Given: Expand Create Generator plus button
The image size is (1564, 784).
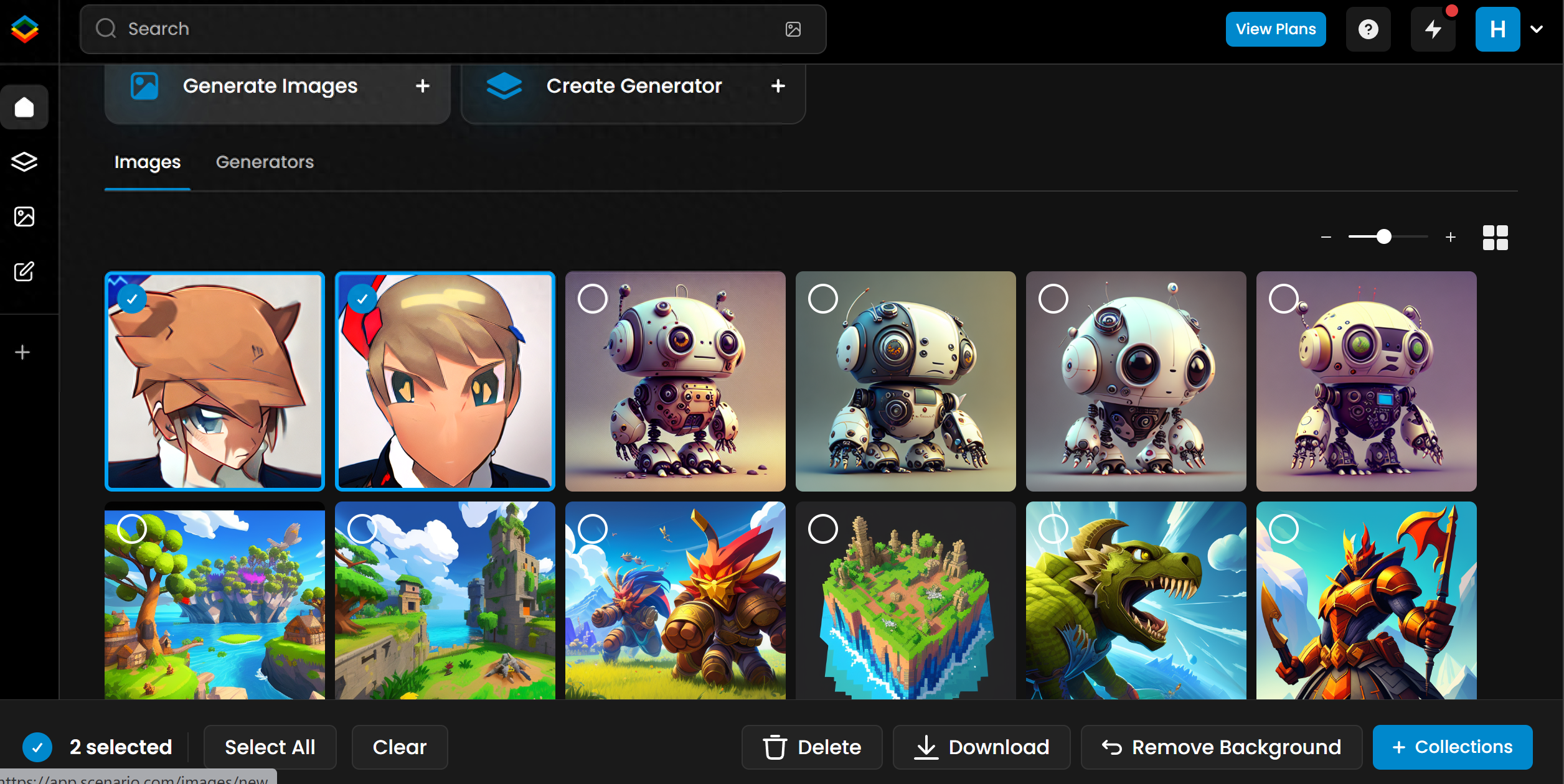Looking at the screenshot, I should 778,86.
